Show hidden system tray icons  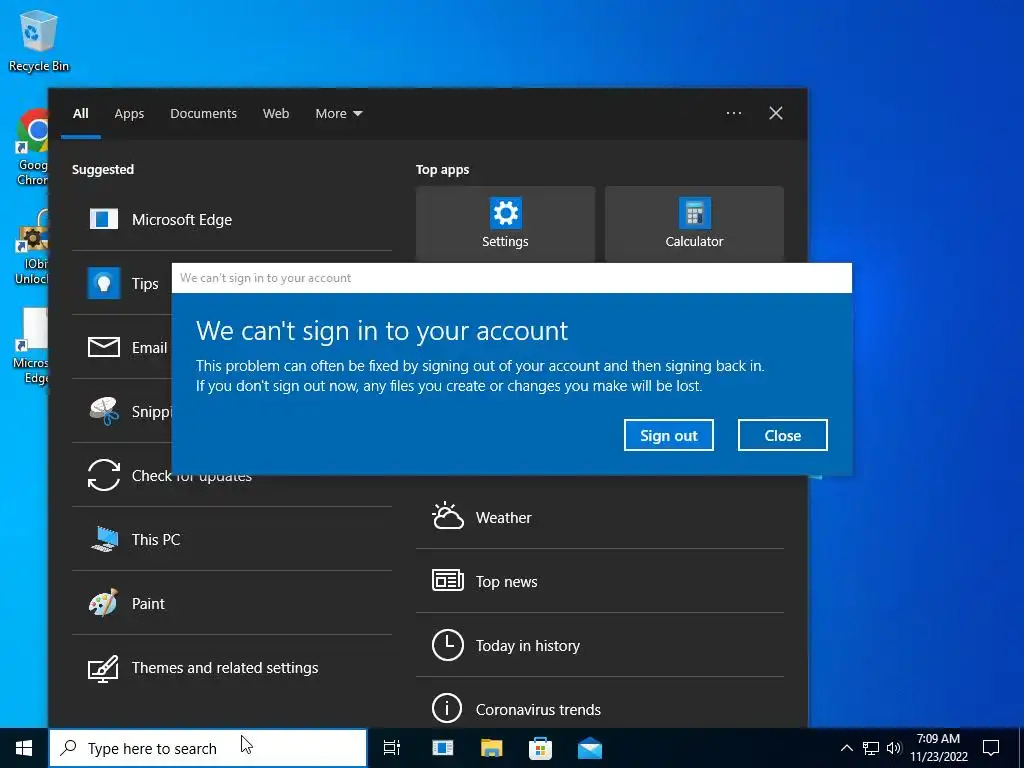pyautogui.click(x=846, y=748)
